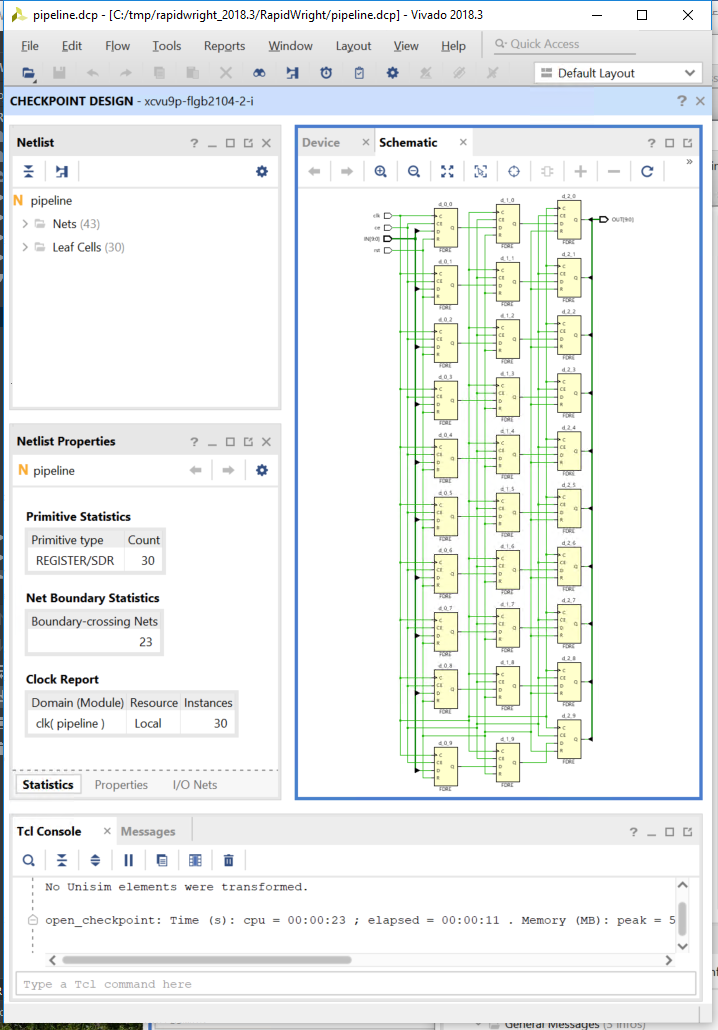Select the Tcl Console tab
This screenshot has width=718, height=1030.
coord(49,832)
